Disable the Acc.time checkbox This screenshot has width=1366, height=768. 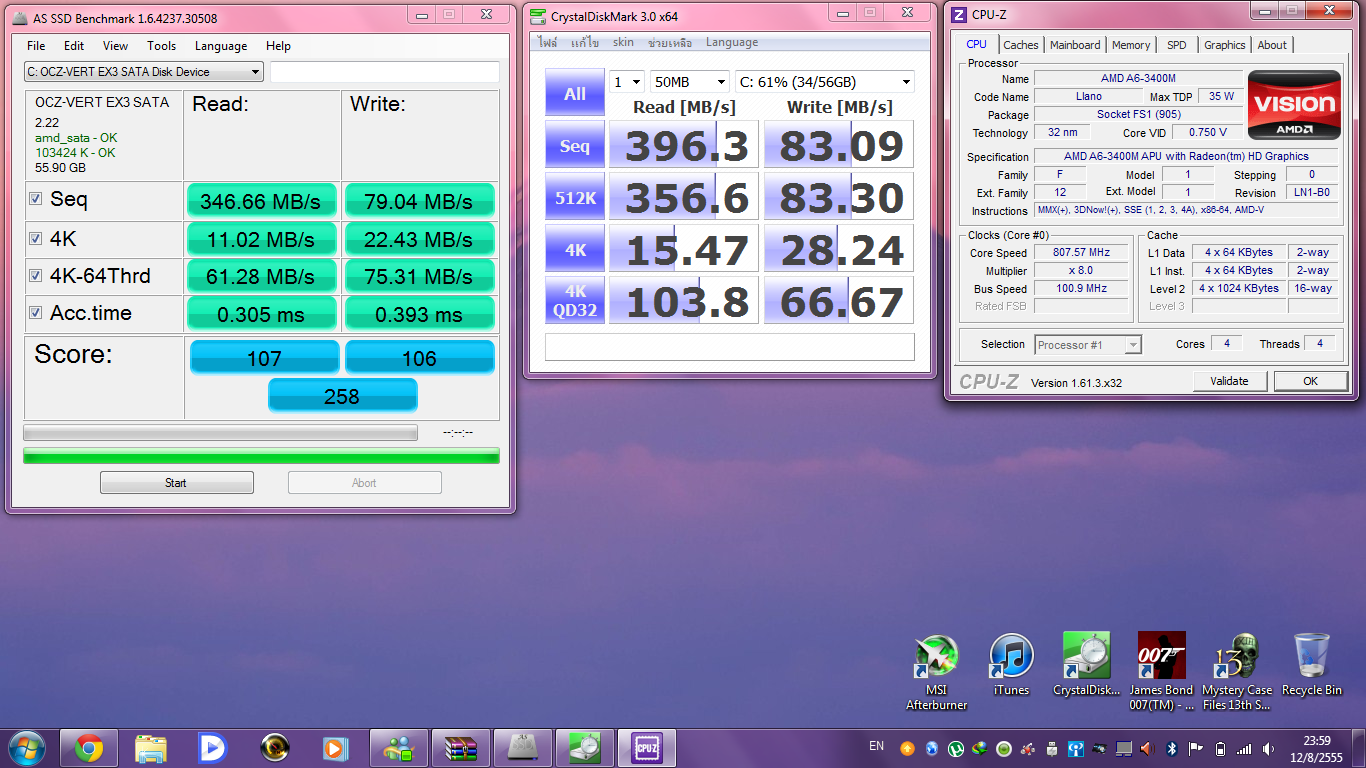(x=36, y=314)
